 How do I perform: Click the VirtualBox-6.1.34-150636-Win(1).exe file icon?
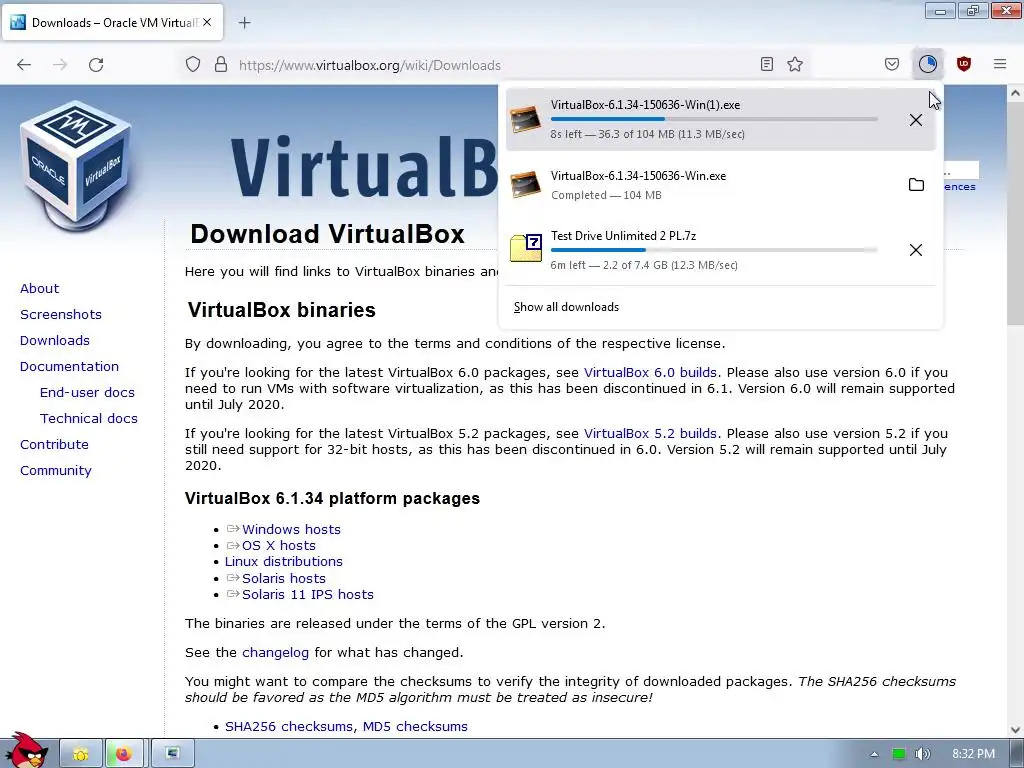[x=526, y=120]
